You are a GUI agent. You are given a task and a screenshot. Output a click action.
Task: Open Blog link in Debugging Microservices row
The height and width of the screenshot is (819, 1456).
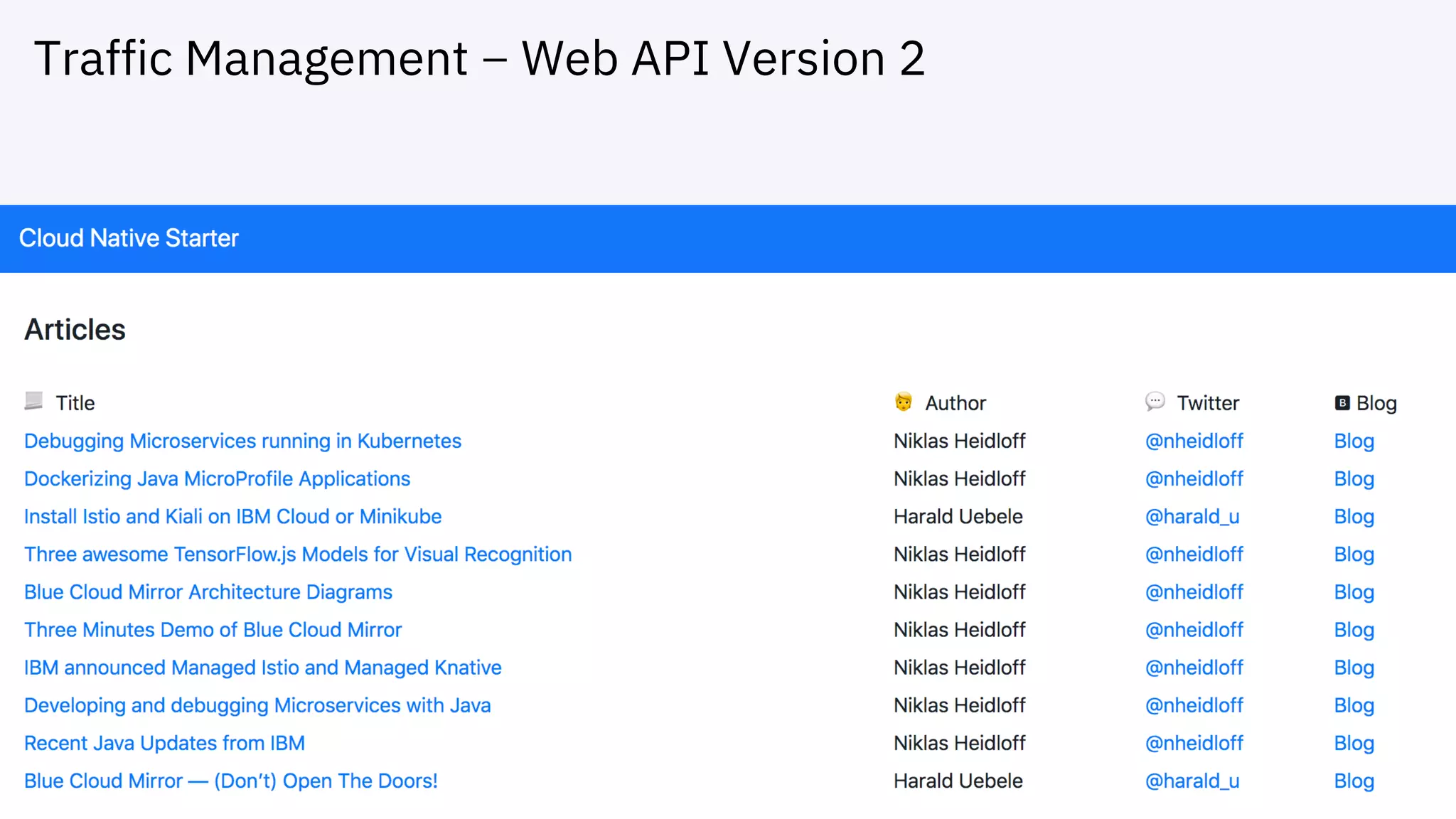(x=1354, y=441)
